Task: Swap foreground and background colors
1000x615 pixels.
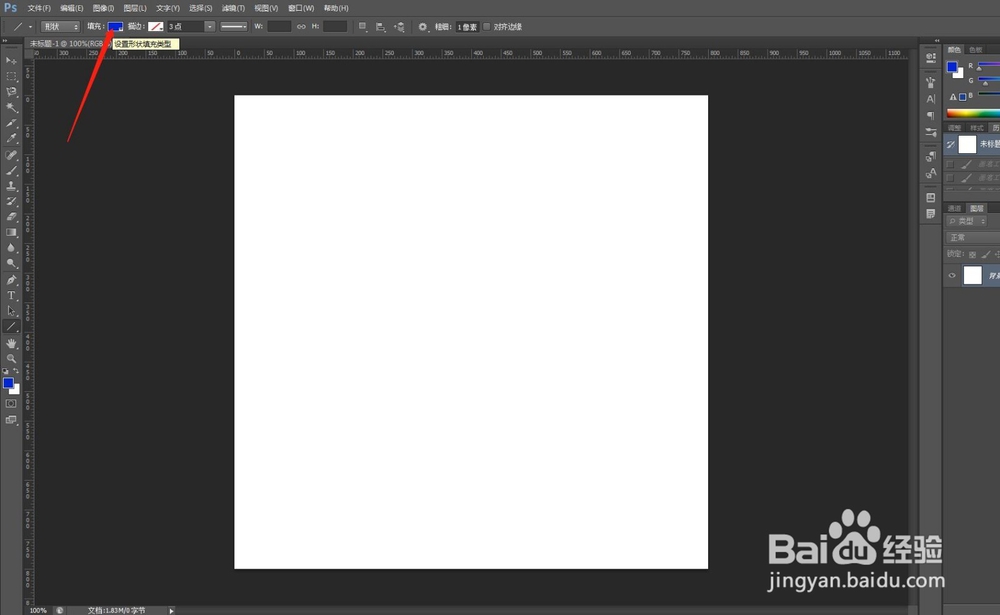Action: pos(17,371)
